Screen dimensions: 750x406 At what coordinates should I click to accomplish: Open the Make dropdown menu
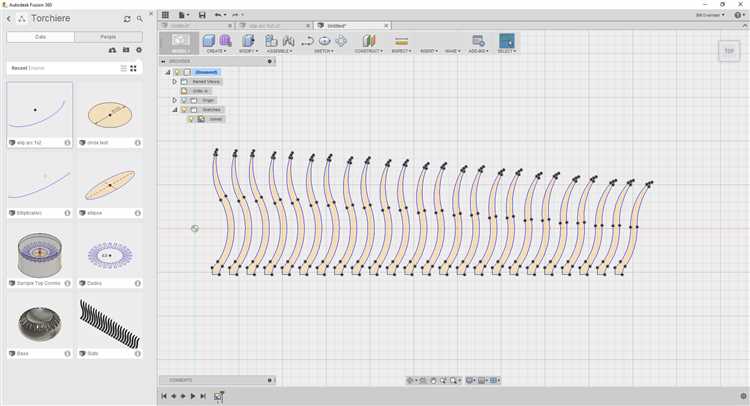click(452, 51)
